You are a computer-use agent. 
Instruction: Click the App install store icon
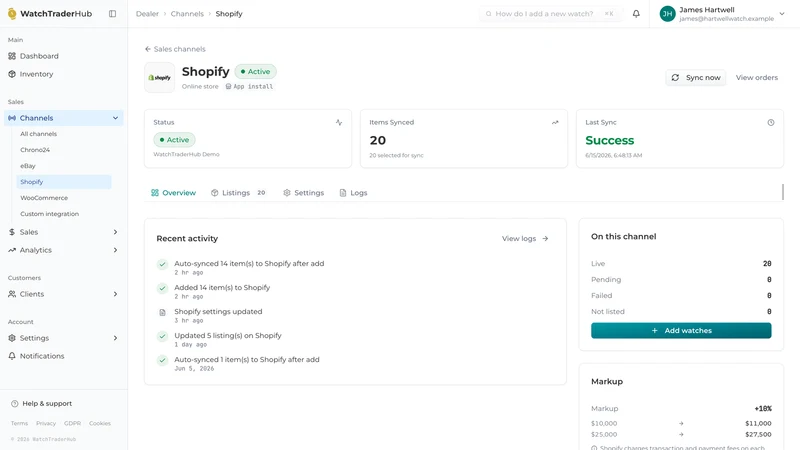point(229,87)
